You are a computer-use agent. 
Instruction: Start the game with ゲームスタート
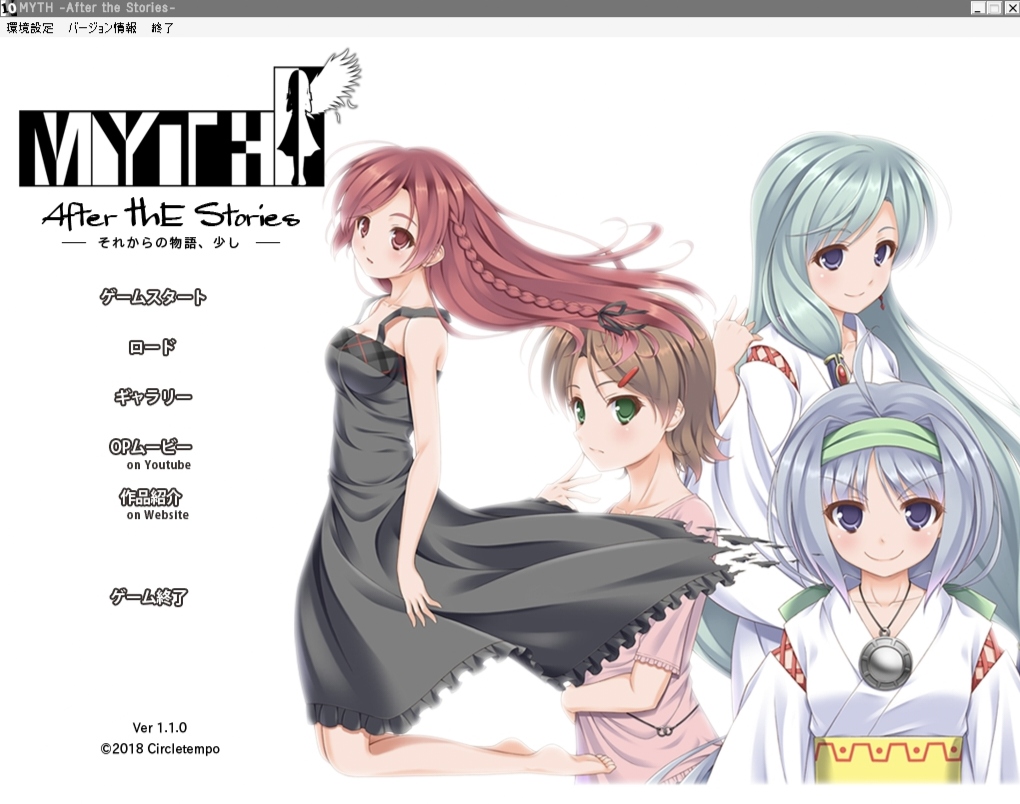pyautogui.click(x=153, y=297)
